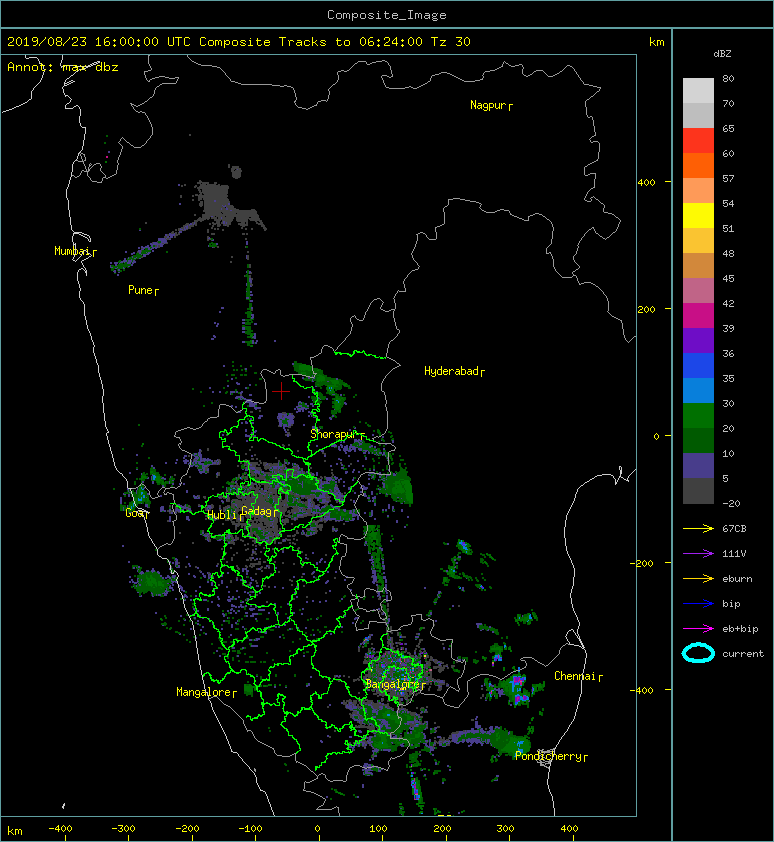Click -400 on the horizontal km axis
774x842 pixels.
click(60, 829)
